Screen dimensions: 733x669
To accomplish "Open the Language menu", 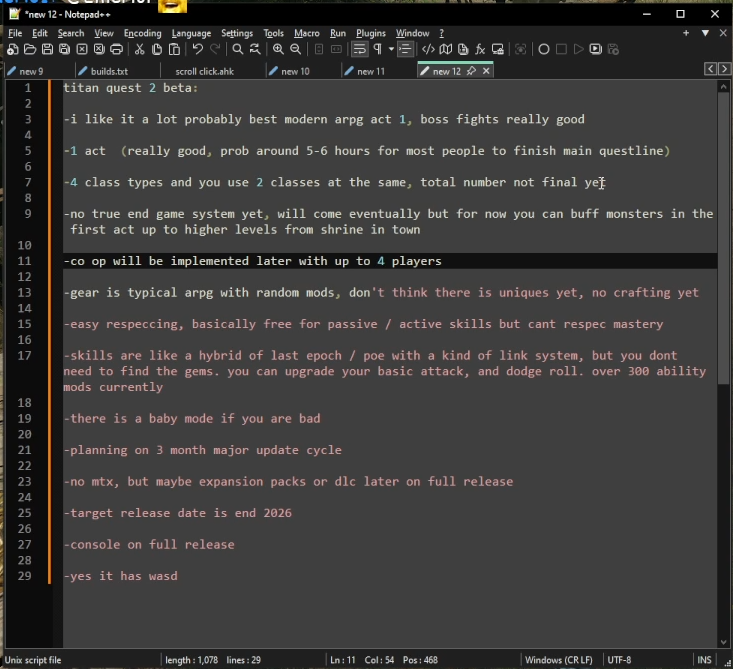I will [x=191, y=33].
